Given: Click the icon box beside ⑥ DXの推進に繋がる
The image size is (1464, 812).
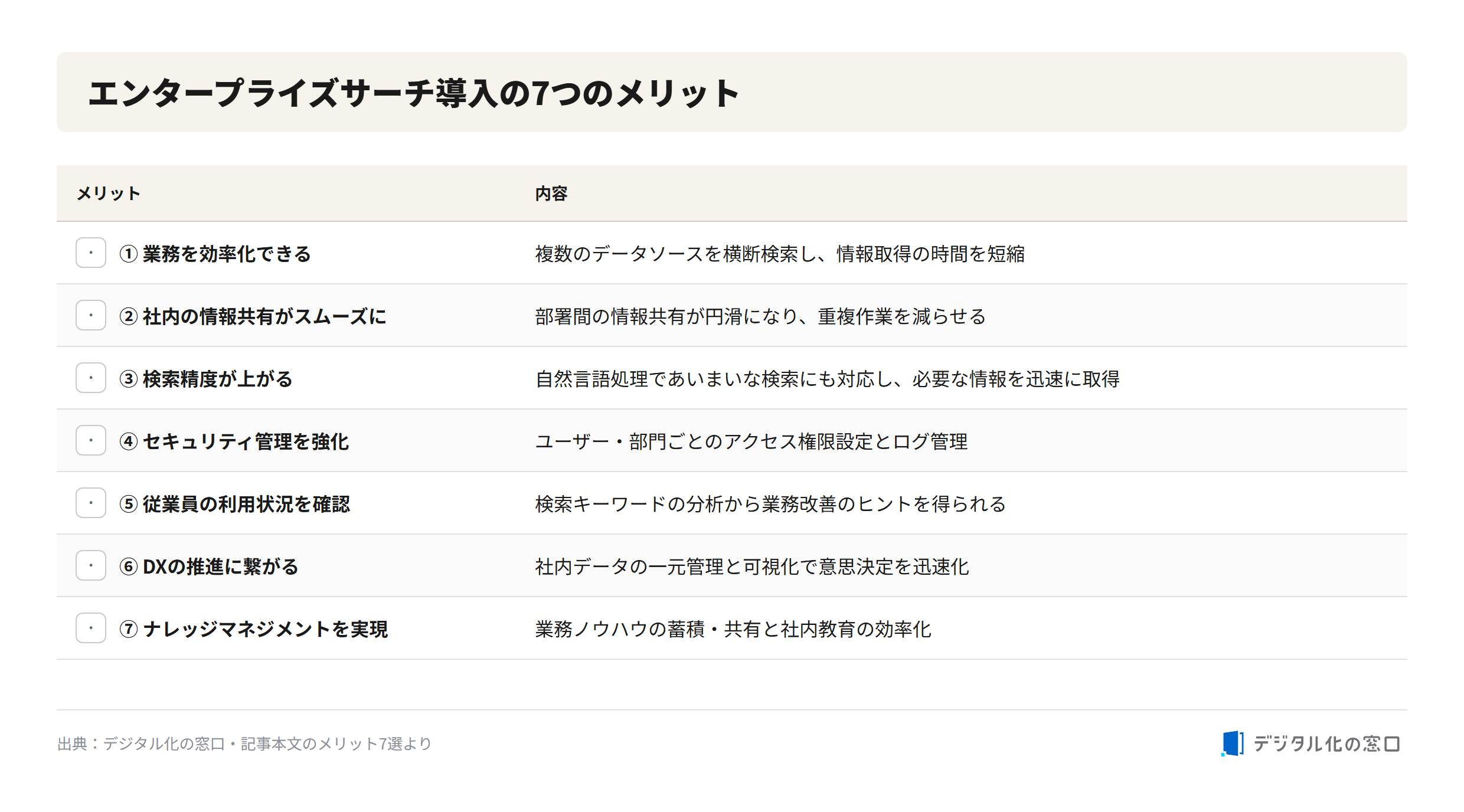Looking at the screenshot, I should [x=91, y=565].
